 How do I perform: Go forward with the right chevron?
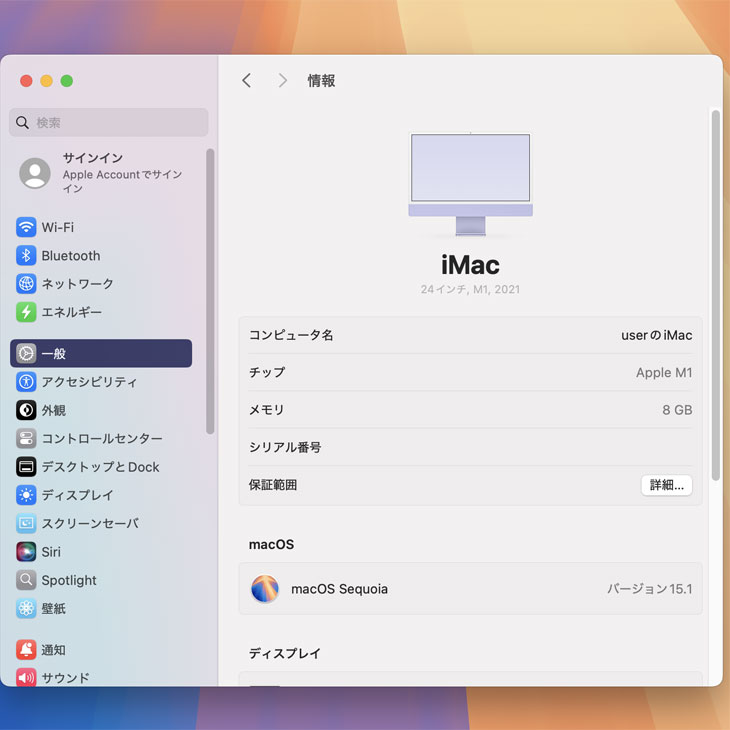[283, 81]
